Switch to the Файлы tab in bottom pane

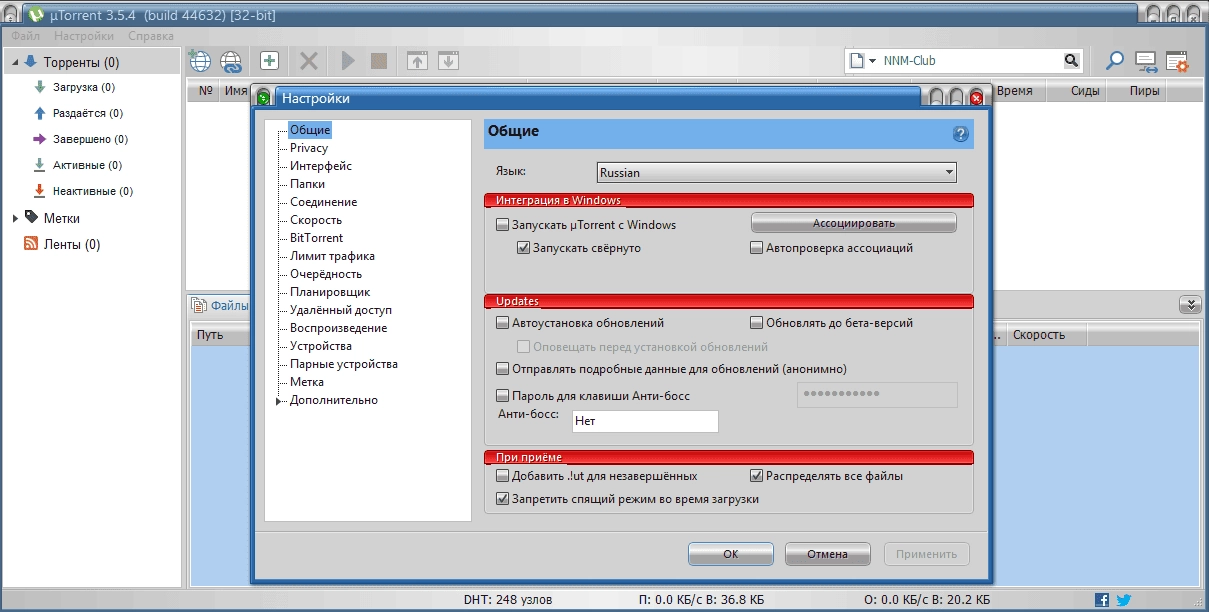point(219,305)
